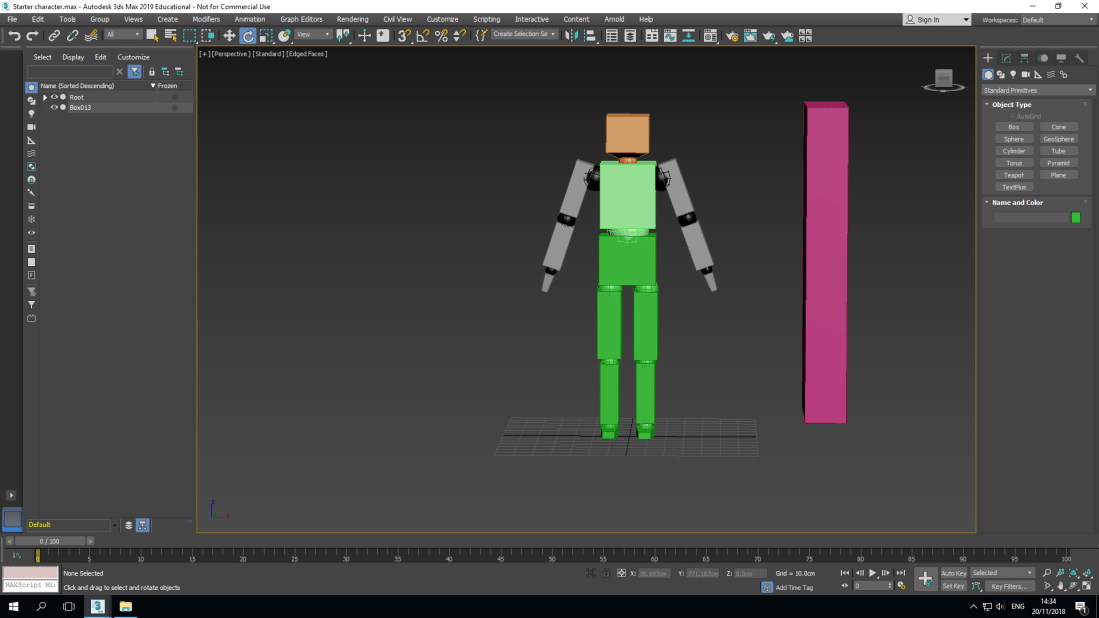Open the Rendering menu
The height and width of the screenshot is (618, 1099).
coord(352,18)
